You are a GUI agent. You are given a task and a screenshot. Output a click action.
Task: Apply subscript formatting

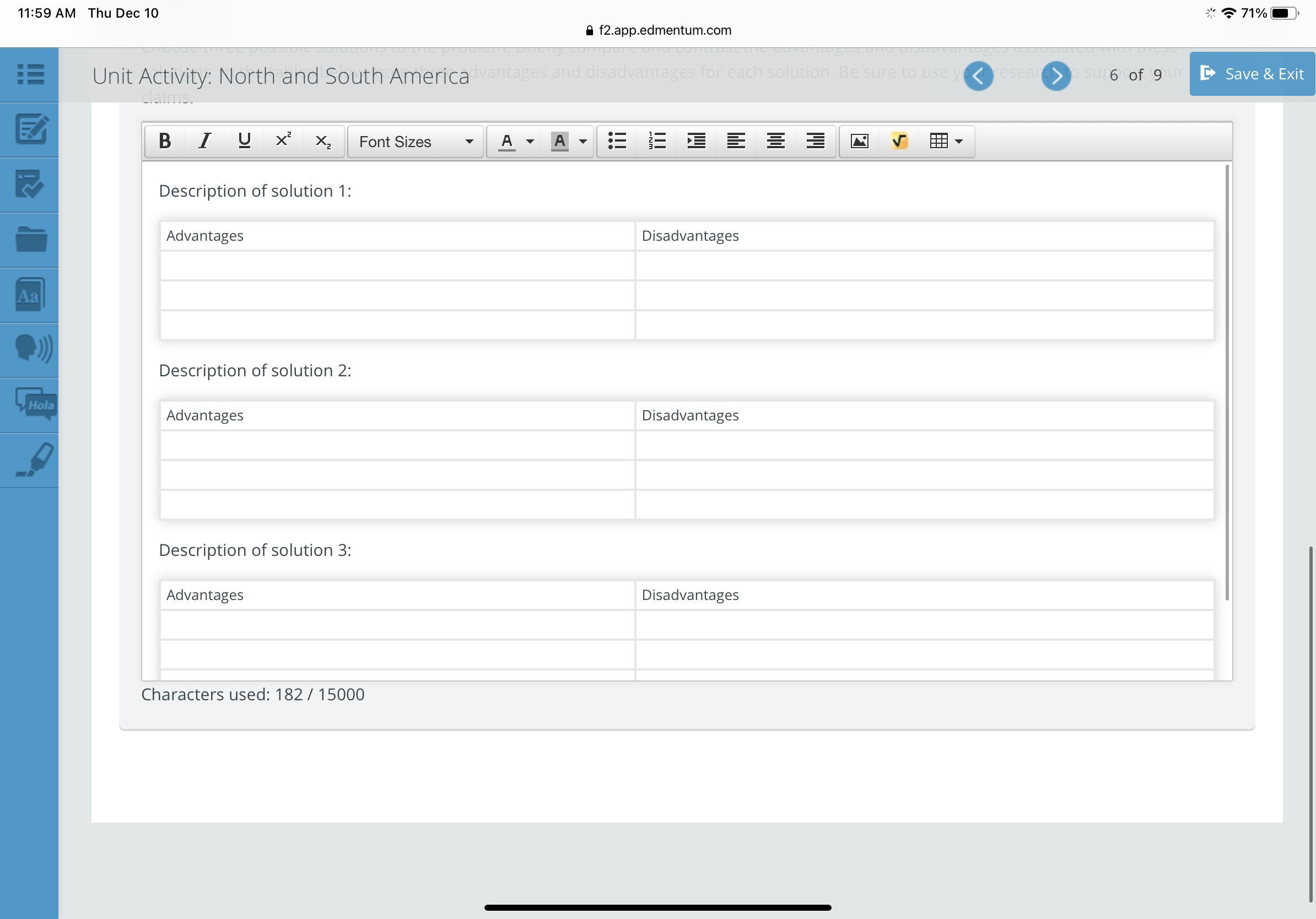(x=323, y=141)
